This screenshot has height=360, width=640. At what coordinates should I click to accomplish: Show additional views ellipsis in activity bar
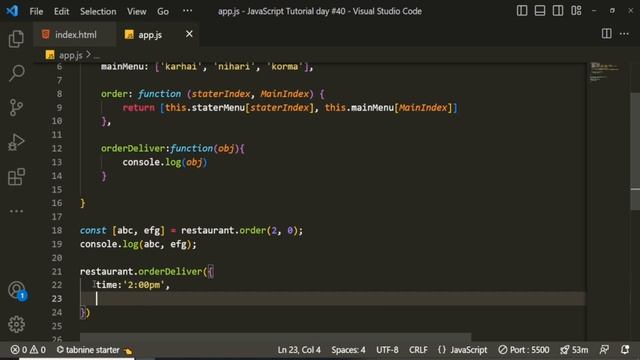click(x=16, y=211)
